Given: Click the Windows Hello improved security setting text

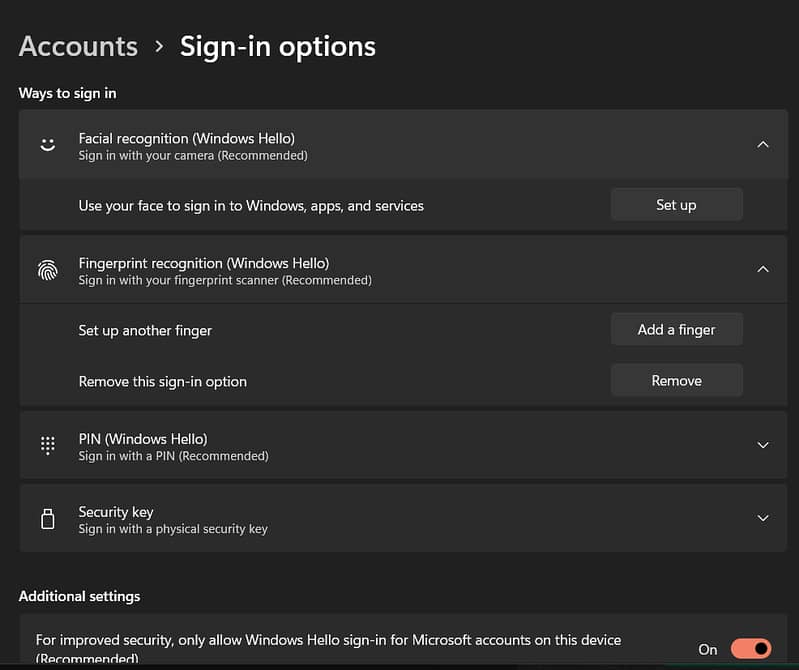Looking at the screenshot, I should point(328,640).
